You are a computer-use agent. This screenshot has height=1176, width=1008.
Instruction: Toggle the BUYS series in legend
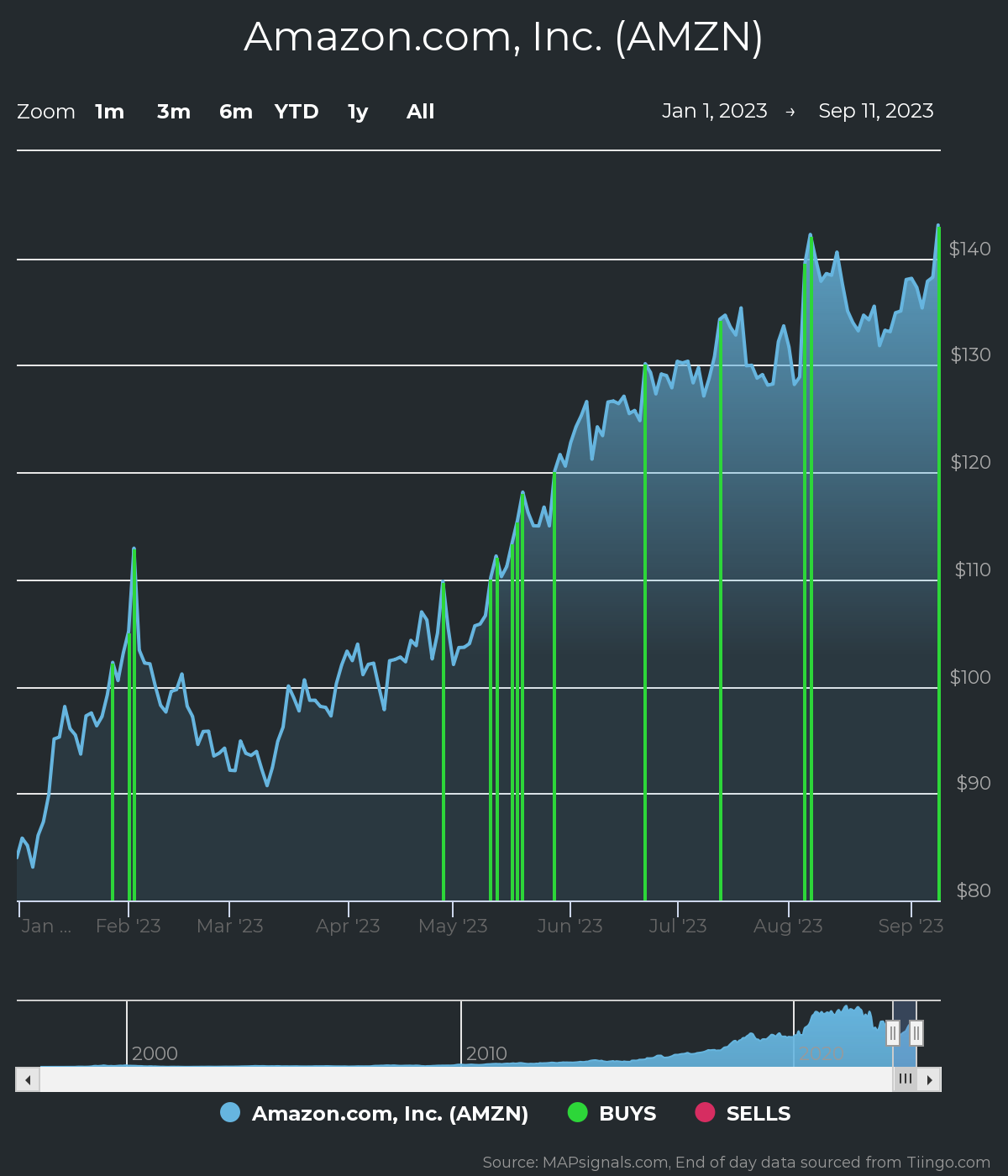[627, 1114]
